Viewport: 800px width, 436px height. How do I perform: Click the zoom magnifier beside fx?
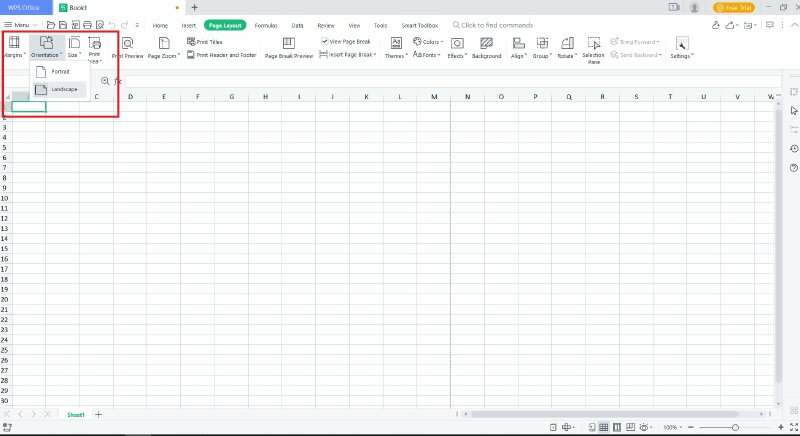[105, 81]
